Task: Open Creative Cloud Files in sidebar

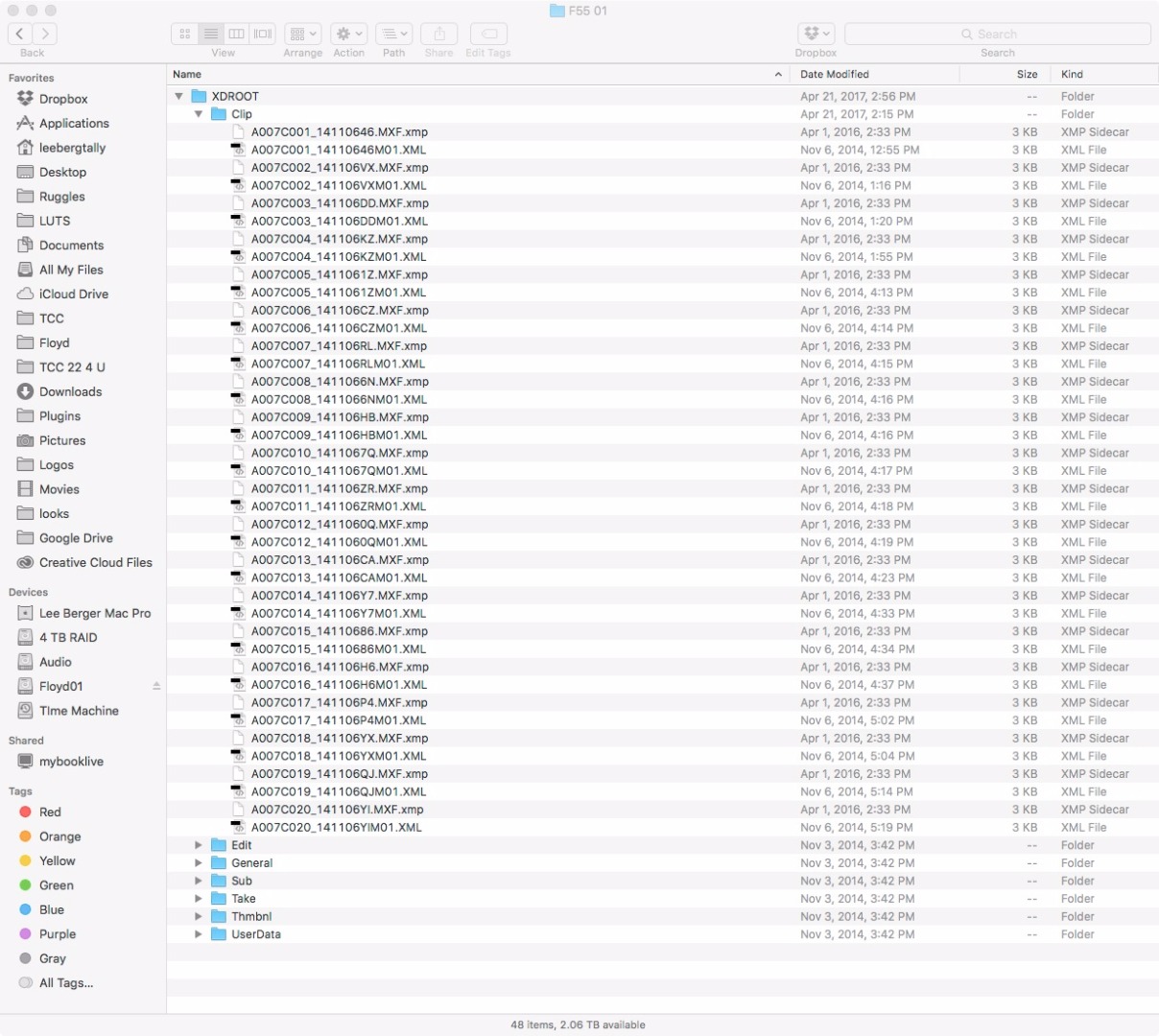Action: (x=95, y=562)
